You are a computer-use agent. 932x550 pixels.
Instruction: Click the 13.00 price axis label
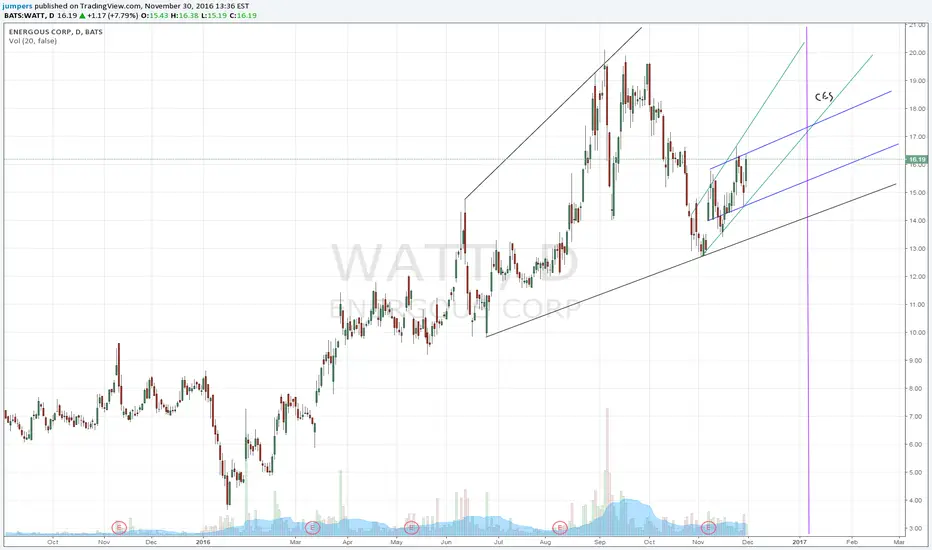917,249
